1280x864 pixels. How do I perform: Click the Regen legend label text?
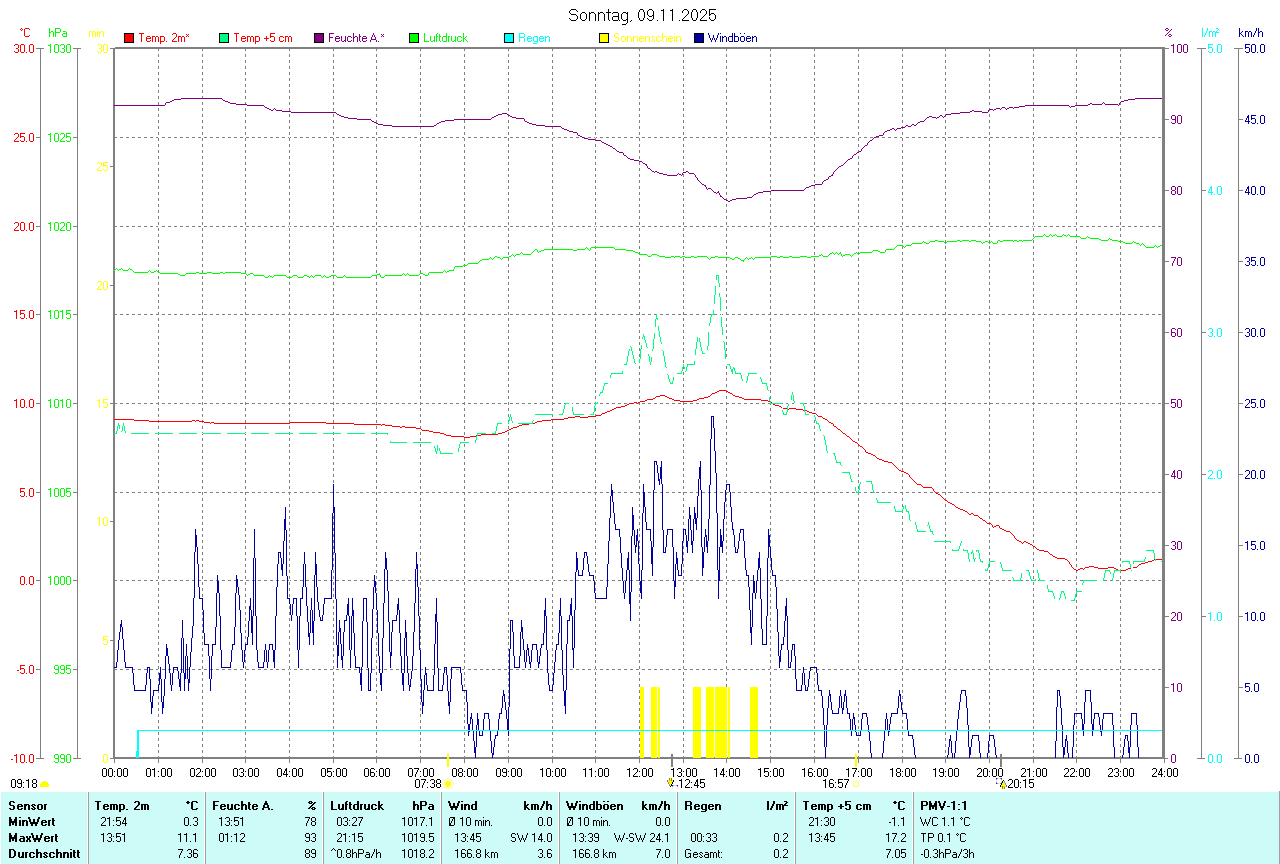(x=533, y=38)
